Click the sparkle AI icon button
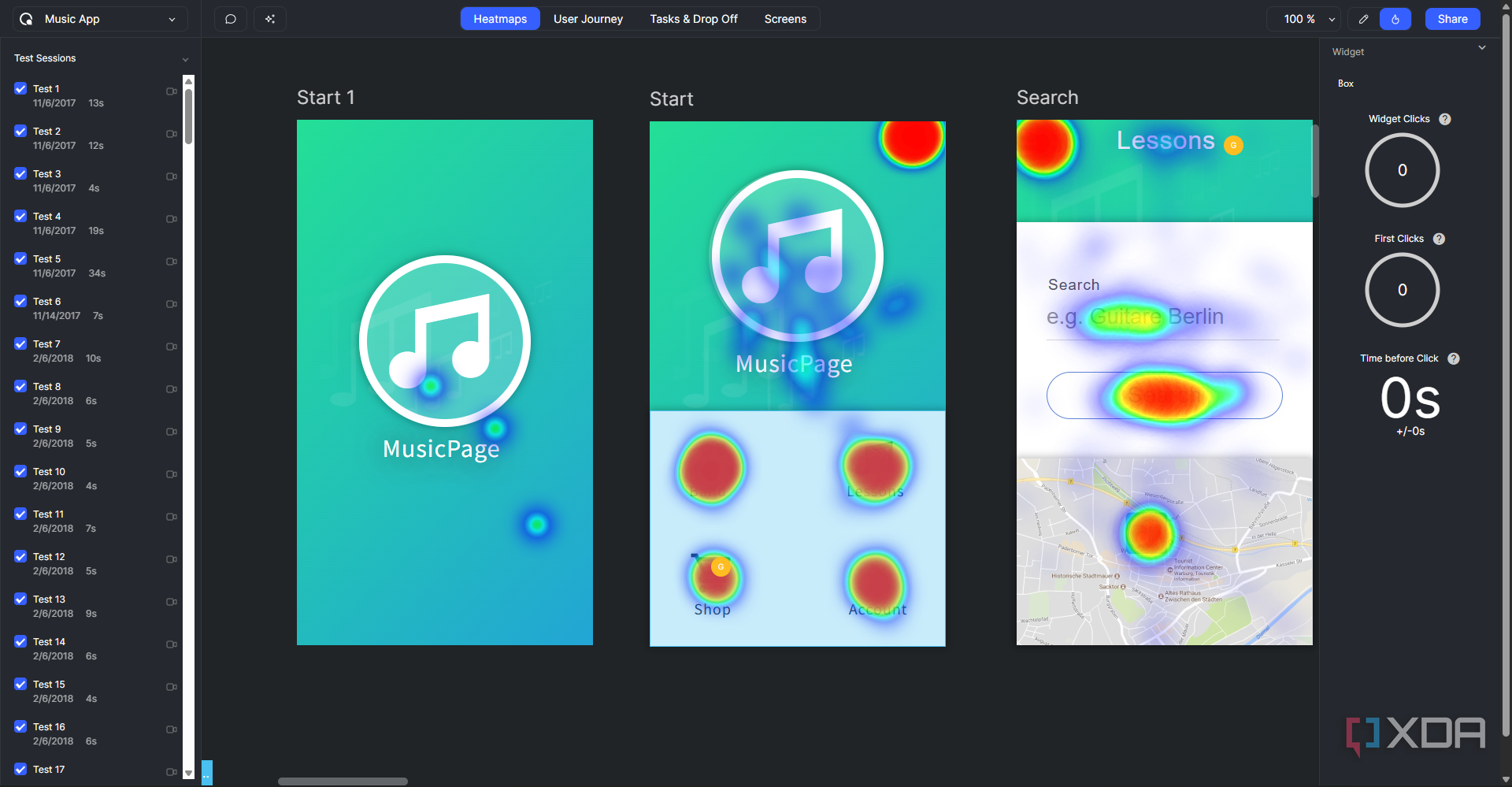This screenshot has width=1512, height=787. (x=270, y=19)
